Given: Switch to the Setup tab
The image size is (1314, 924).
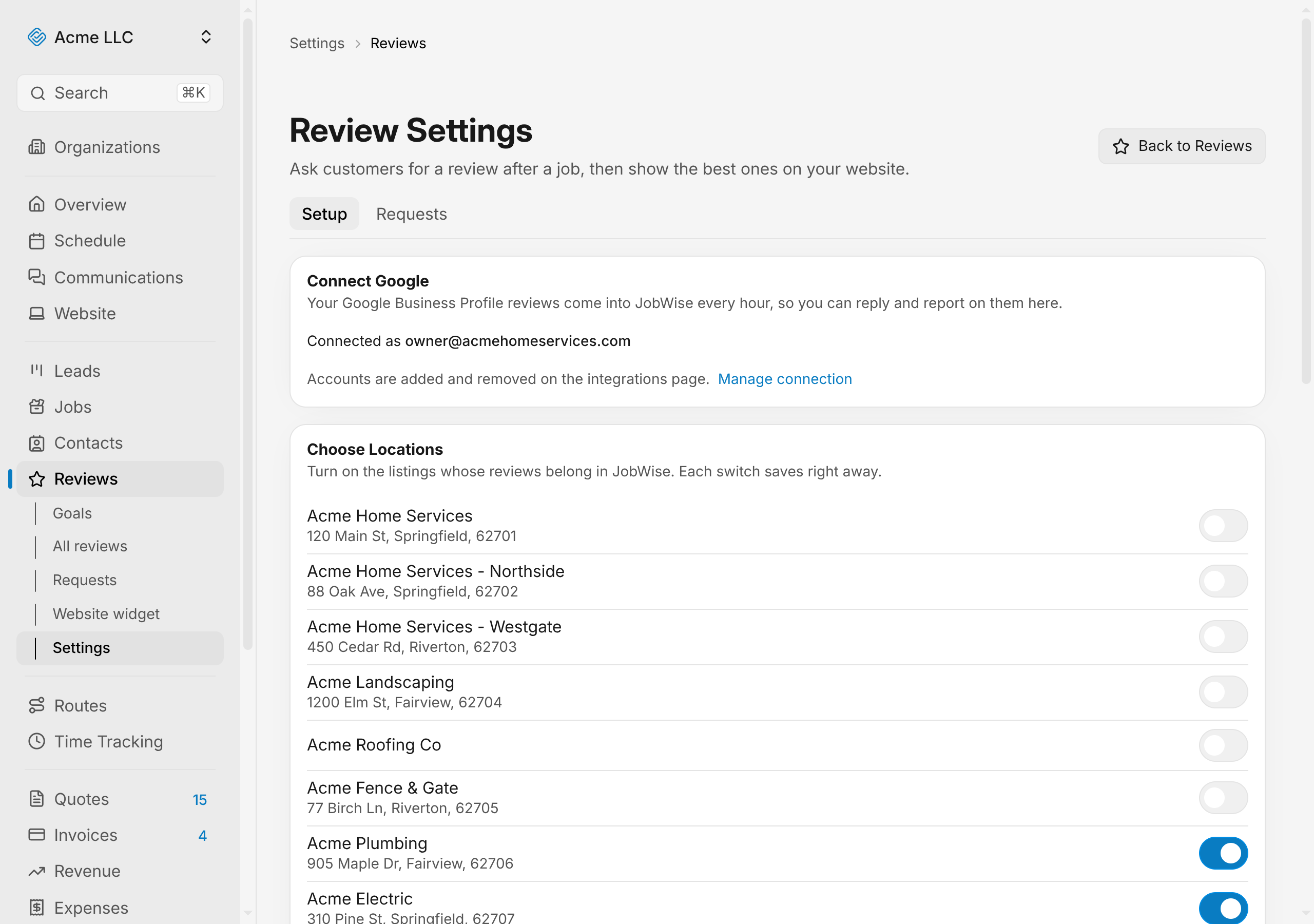Looking at the screenshot, I should [324, 214].
